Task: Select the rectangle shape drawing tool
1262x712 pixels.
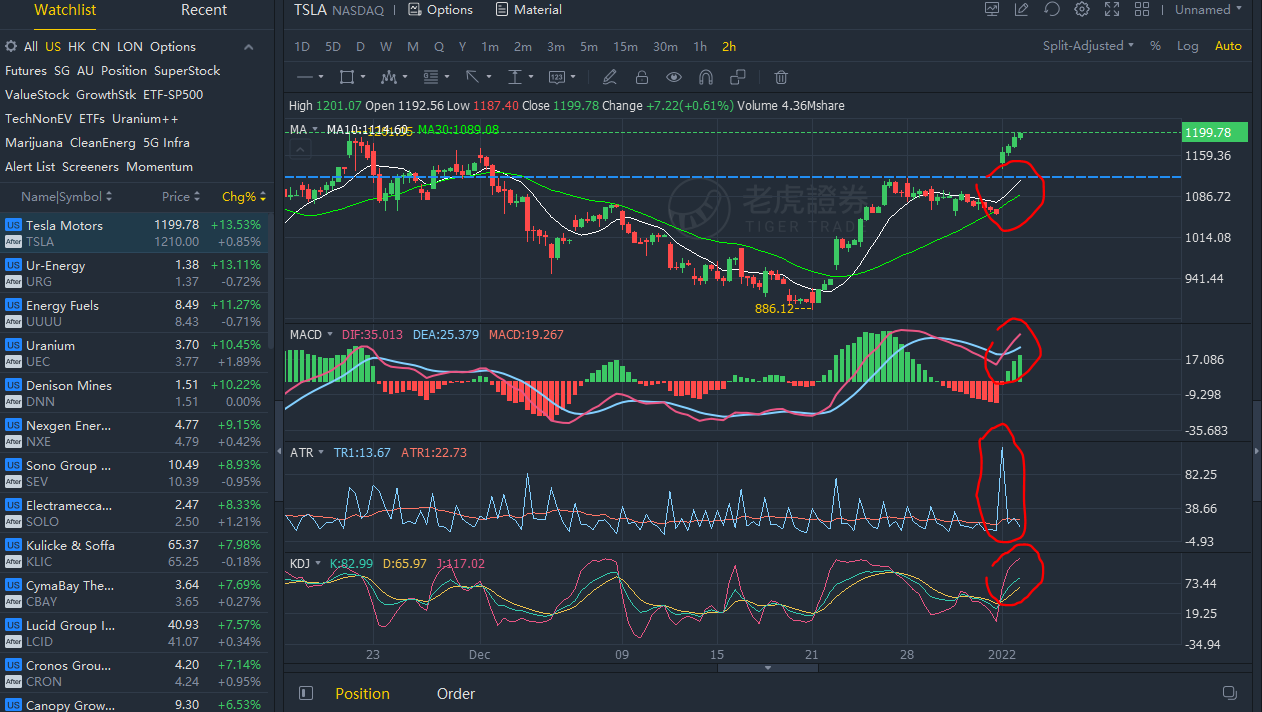Action: [347, 77]
